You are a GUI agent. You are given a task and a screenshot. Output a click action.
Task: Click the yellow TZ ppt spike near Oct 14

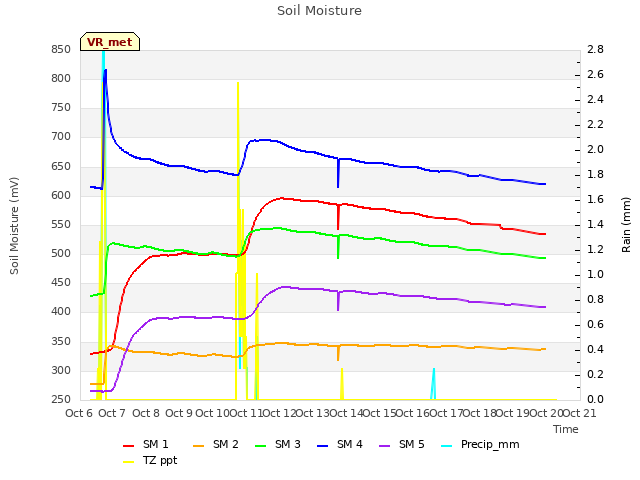342,384
